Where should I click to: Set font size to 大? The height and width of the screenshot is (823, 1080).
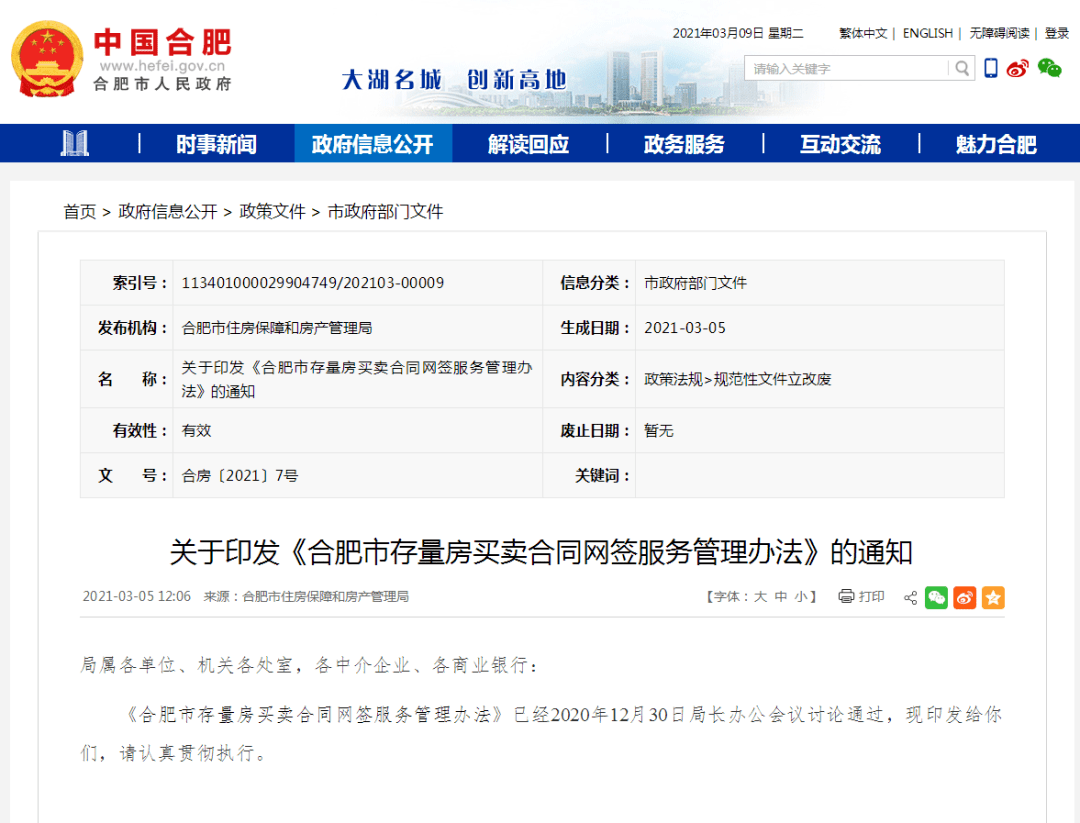click(760, 596)
